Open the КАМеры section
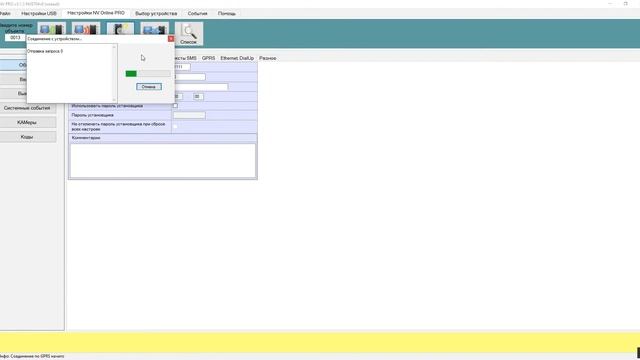This screenshot has height=360, width=640. (x=27, y=122)
